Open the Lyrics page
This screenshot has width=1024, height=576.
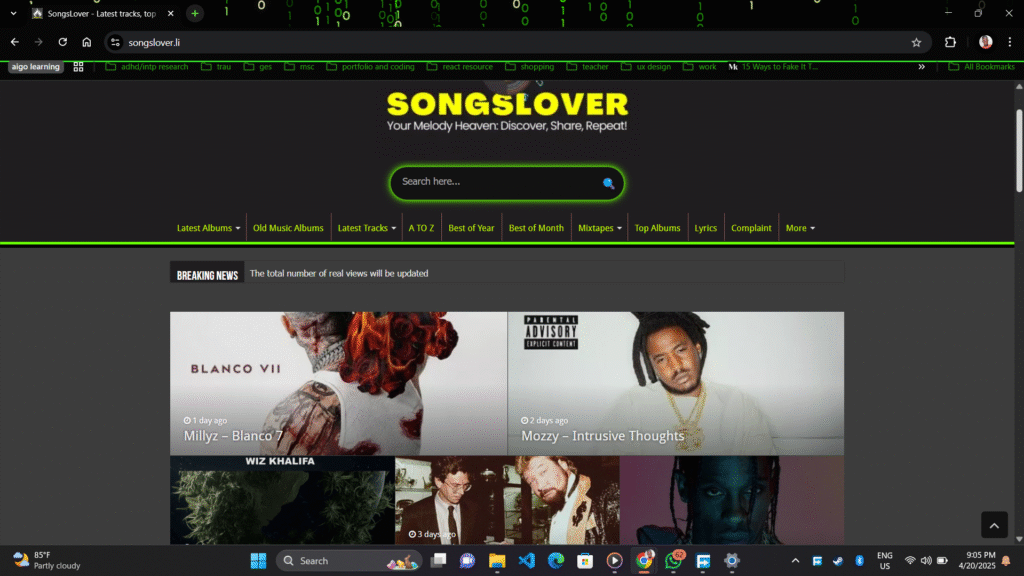click(705, 228)
